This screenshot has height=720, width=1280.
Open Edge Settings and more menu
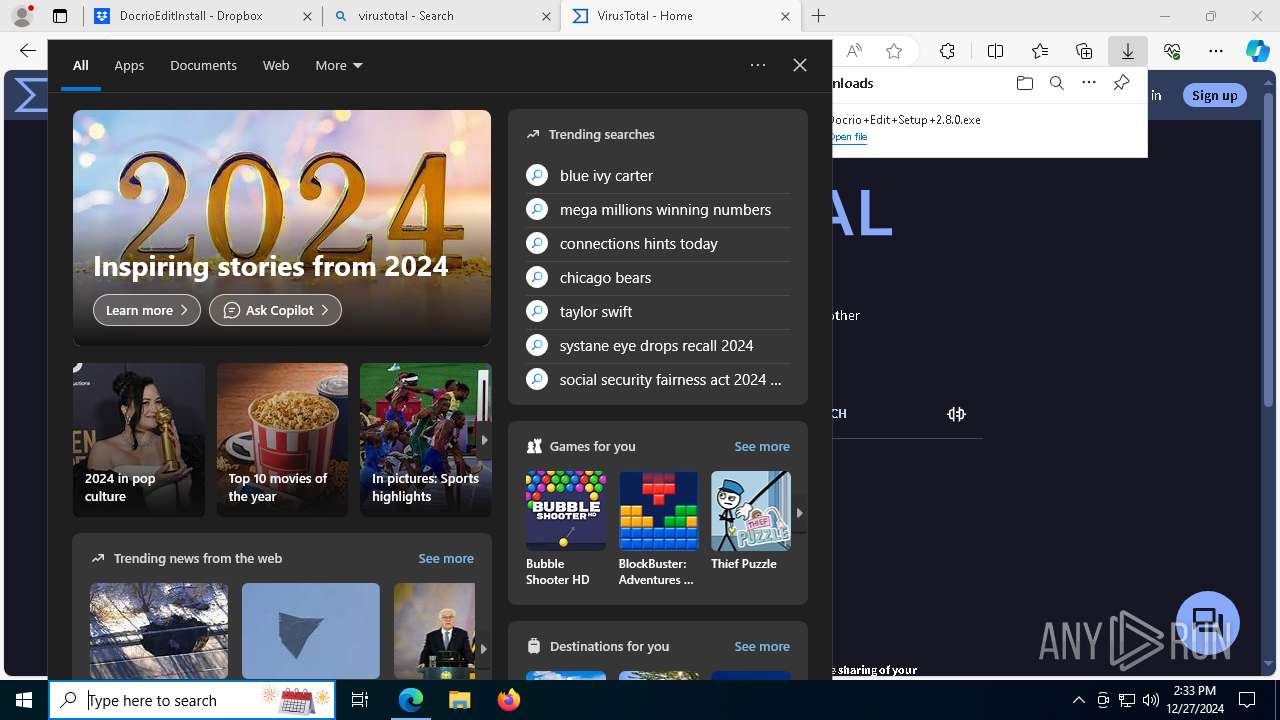pyautogui.click(x=1216, y=51)
